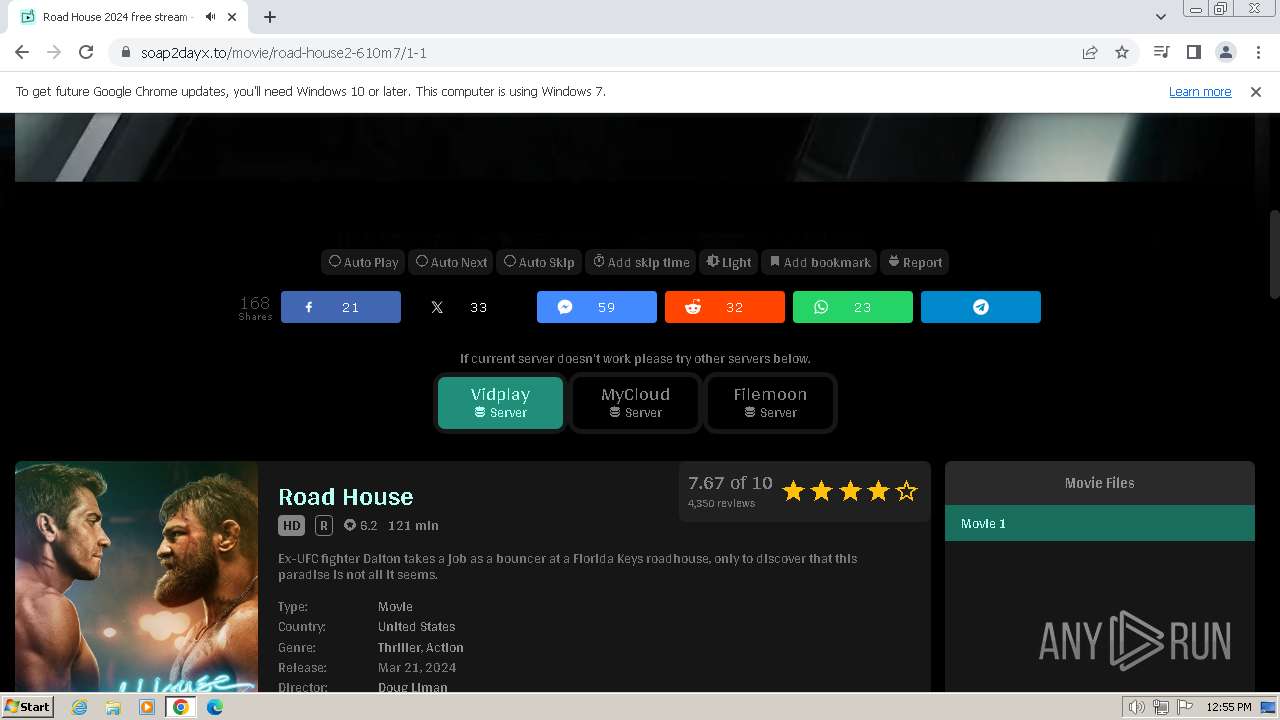Screen dimensions: 1280x720
Task: Open media controls in Chrome toolbar
Action: click(x=1161, y=52)
